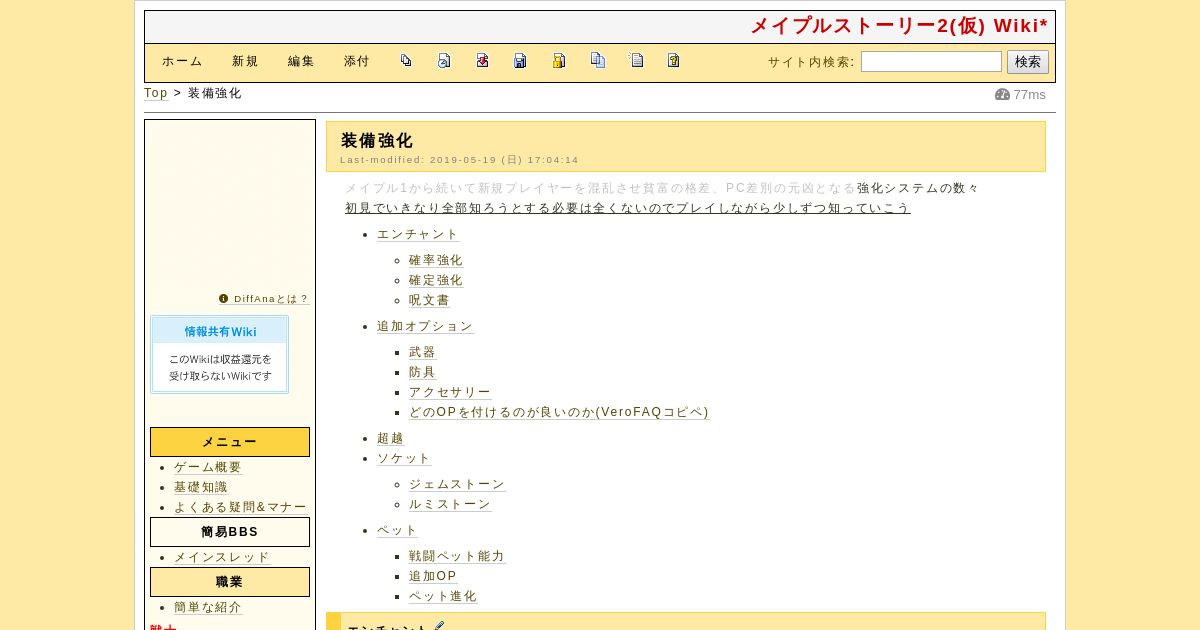This screenshot has width=1200, height=630.
Task: Click the underlined 初見でいきなり全部知ろうとする sentence
Action: (x=627, y=208)
